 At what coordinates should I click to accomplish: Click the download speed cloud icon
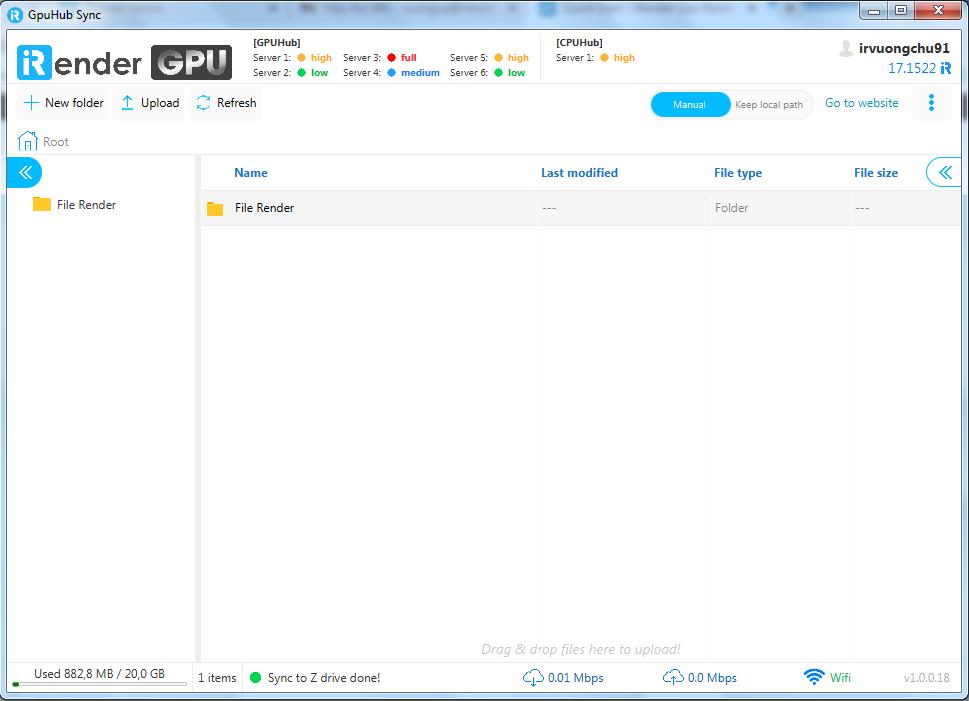[533, 677]
